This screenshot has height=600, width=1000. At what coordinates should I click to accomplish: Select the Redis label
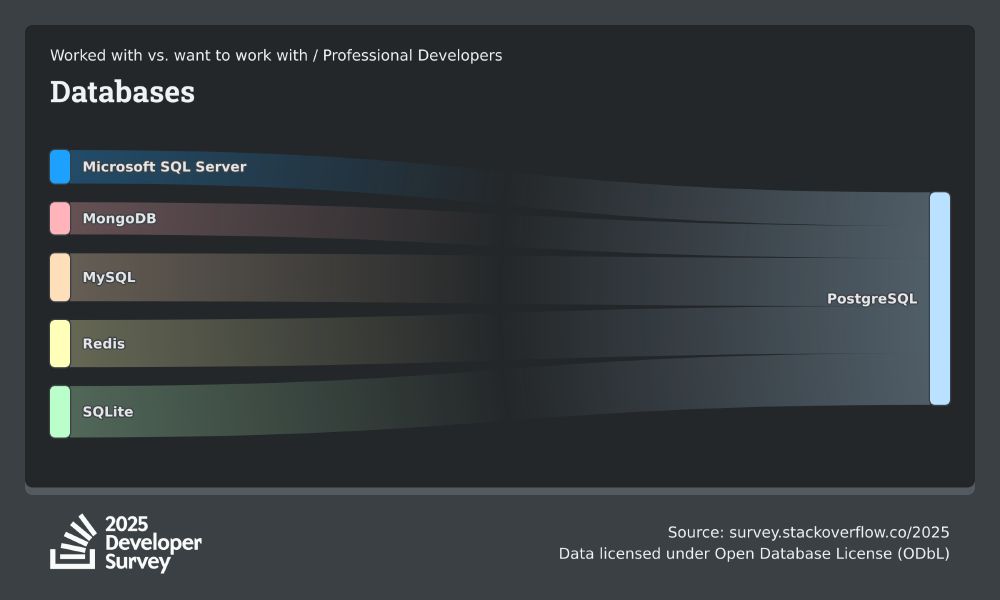coord(104,344)
